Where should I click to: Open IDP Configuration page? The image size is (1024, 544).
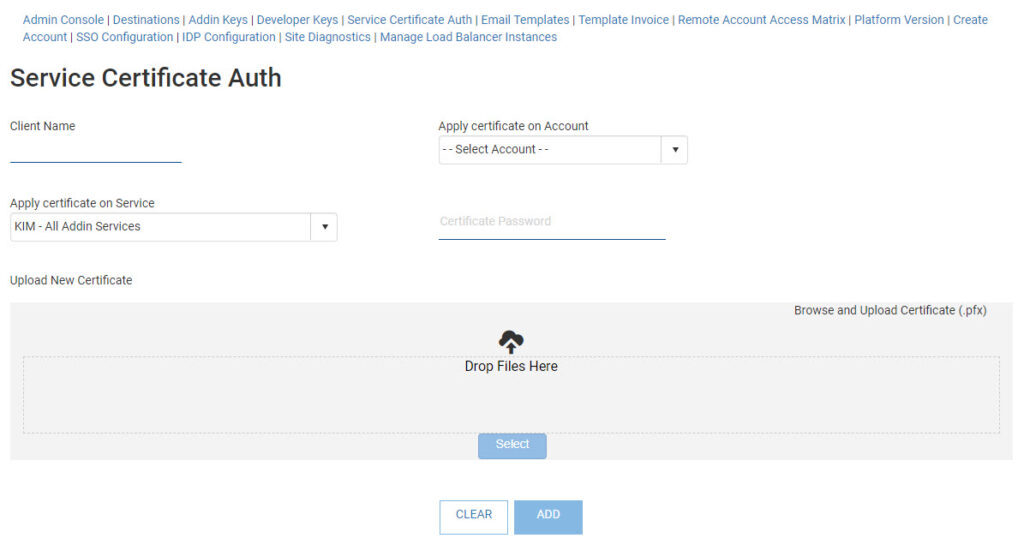[229, 37]
